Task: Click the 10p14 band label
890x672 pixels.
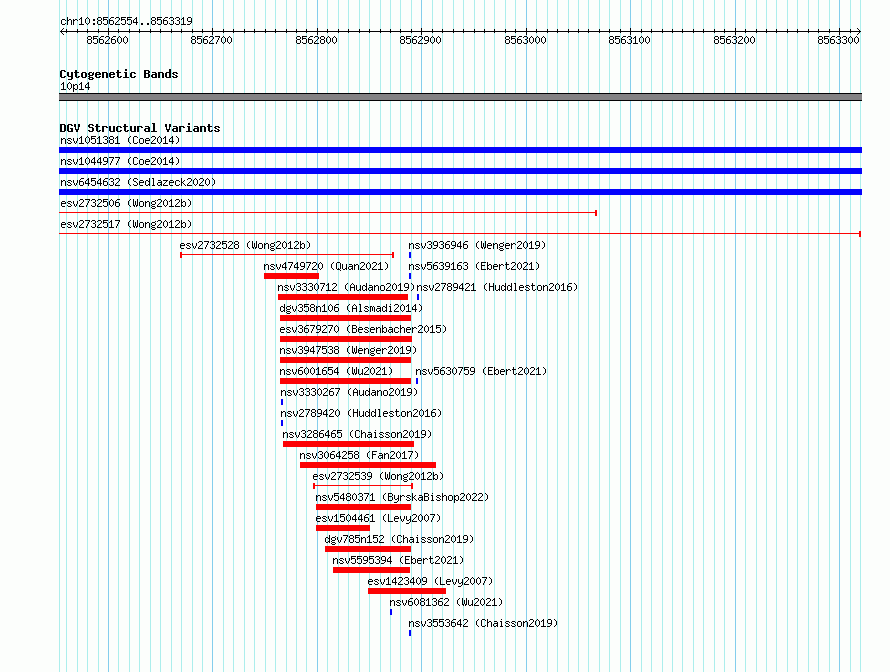Action: coord(75,86)
